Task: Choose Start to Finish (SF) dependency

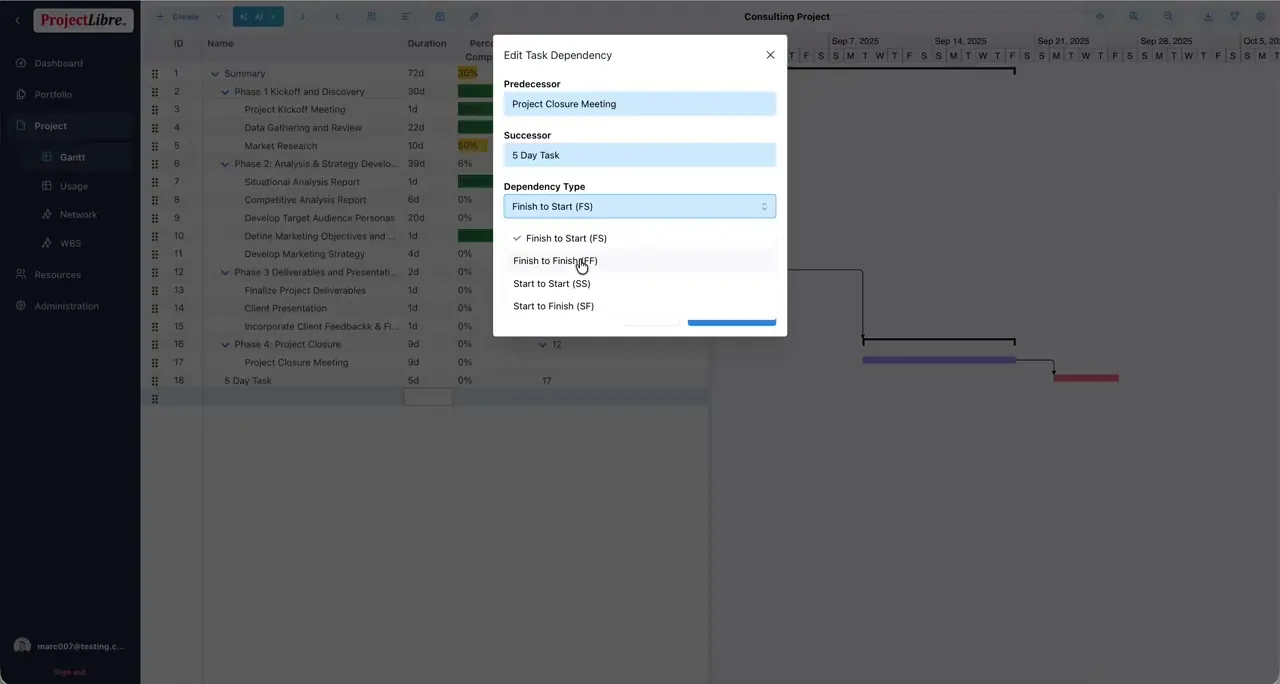Action: (x=640, y=306)
